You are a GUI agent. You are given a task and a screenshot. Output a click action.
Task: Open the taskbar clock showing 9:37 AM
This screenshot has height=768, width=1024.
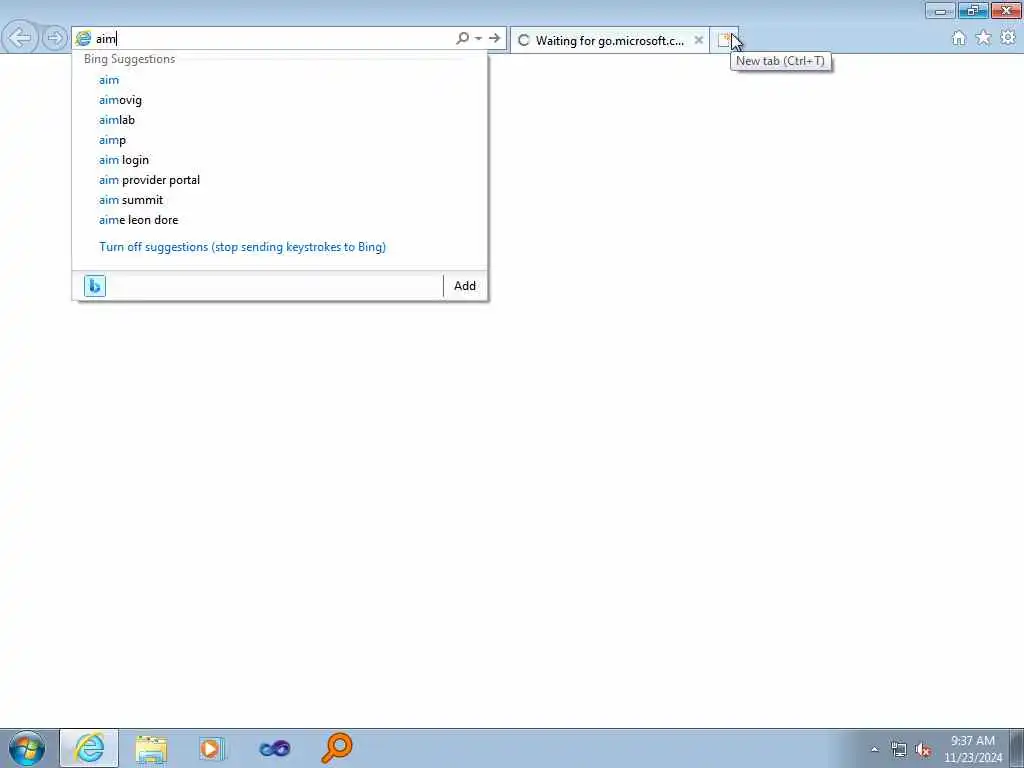click(x=973, y=749)
